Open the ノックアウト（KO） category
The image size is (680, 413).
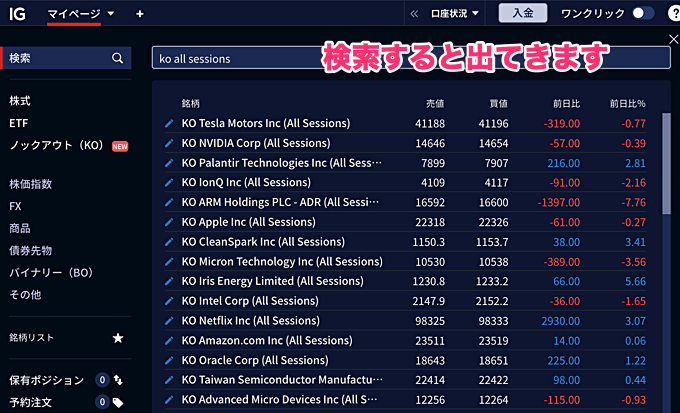coord(56,145)
